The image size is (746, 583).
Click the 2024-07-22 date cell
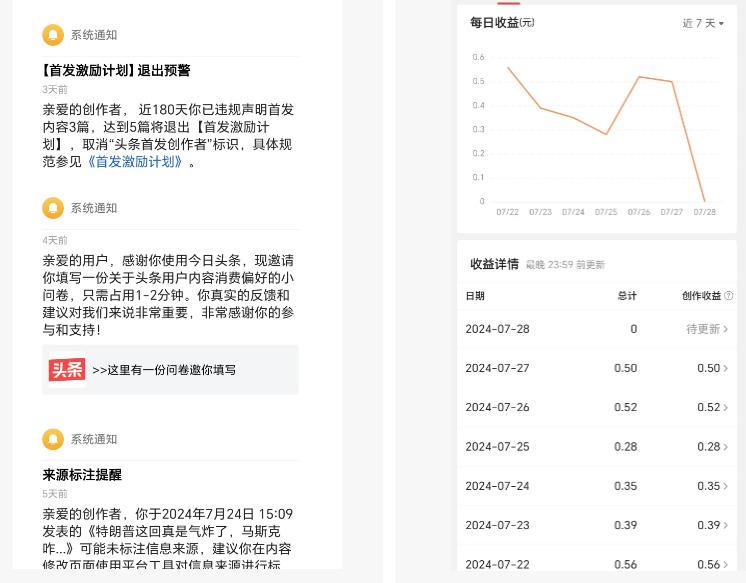coord(497,564)
